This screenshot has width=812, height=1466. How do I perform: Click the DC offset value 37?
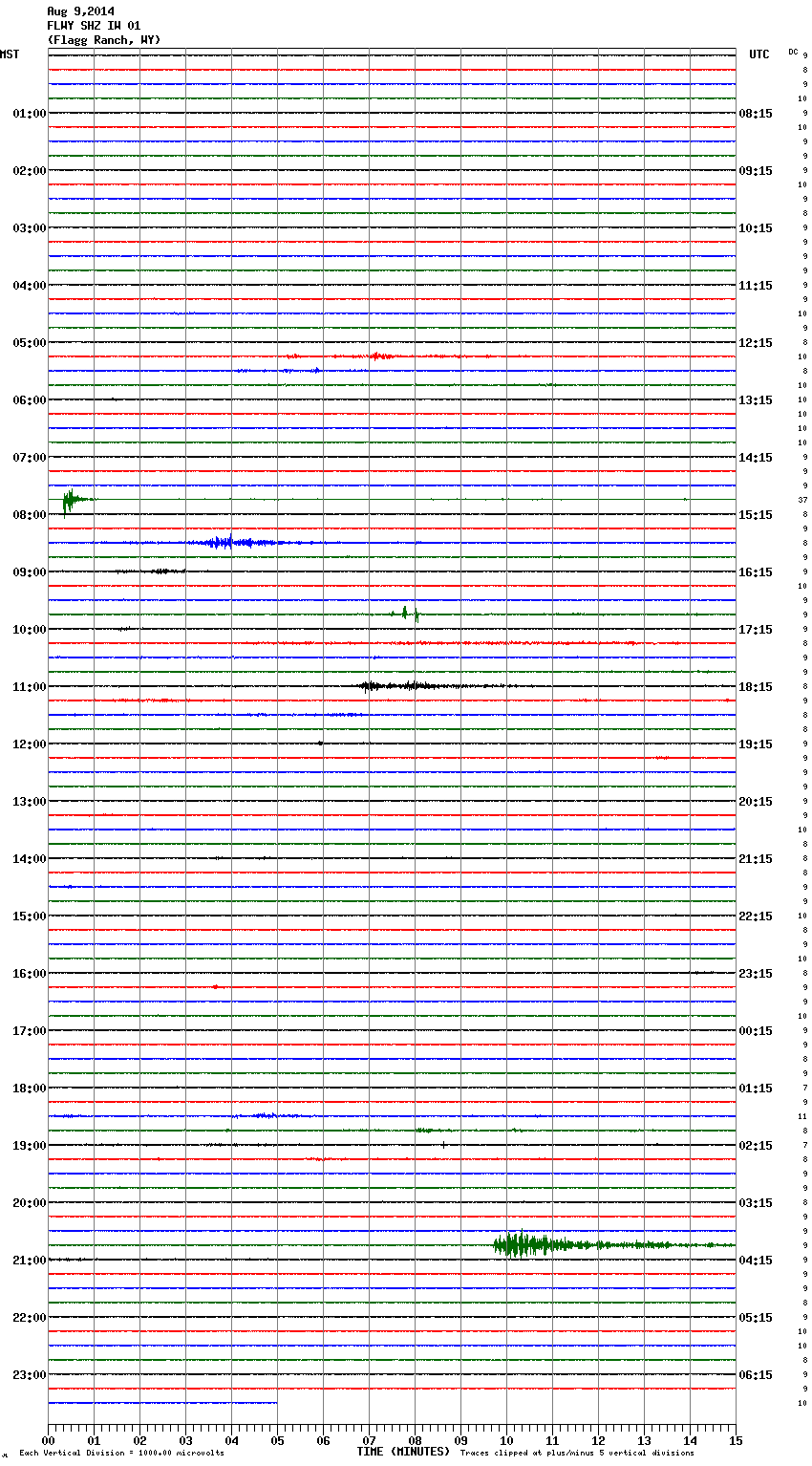(x=802, y=500)
